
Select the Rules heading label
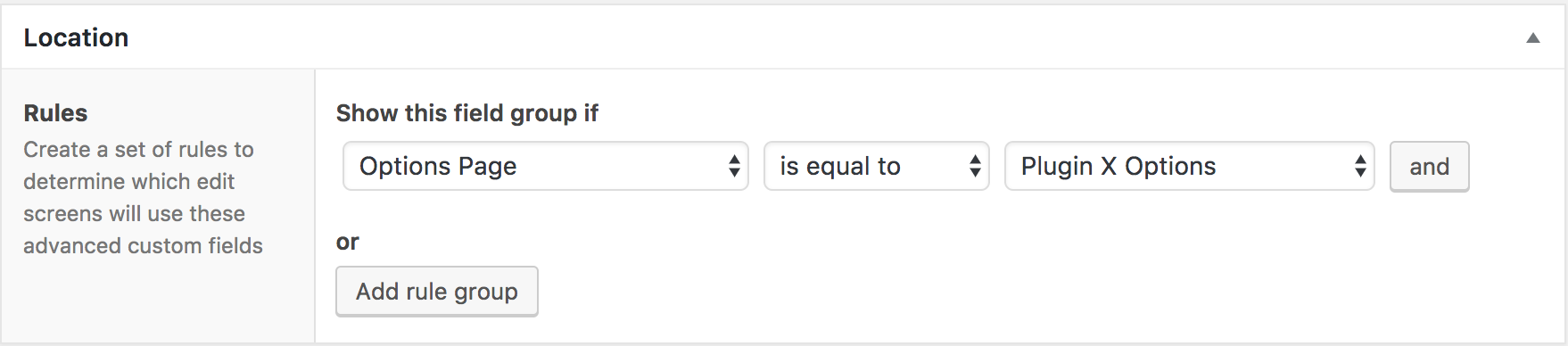55,113
